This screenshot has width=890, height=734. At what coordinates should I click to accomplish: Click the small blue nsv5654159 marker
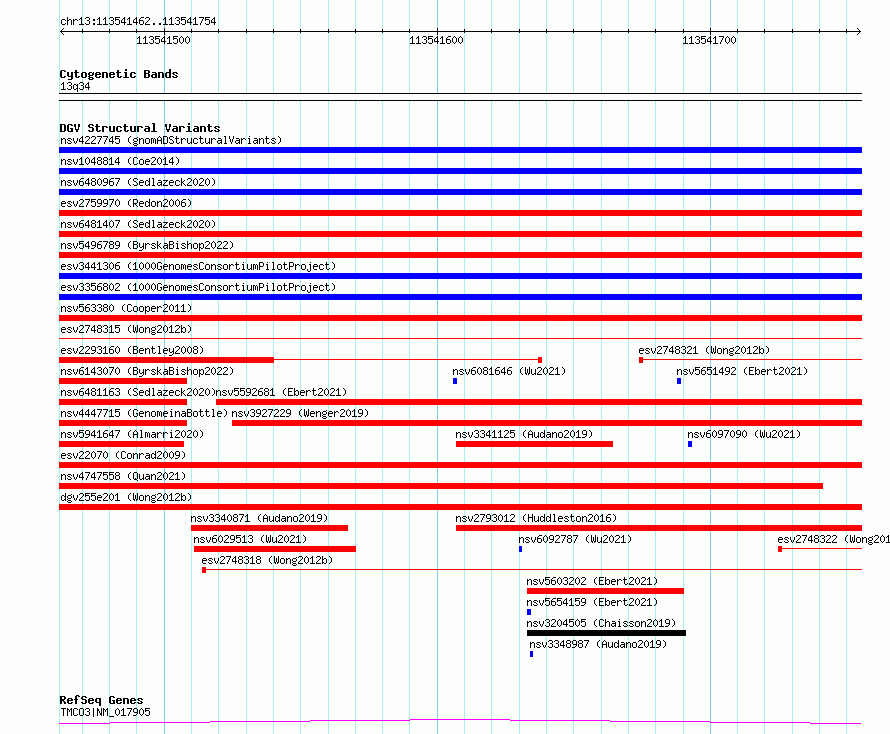pyautogui.click(x=529, y=612)
